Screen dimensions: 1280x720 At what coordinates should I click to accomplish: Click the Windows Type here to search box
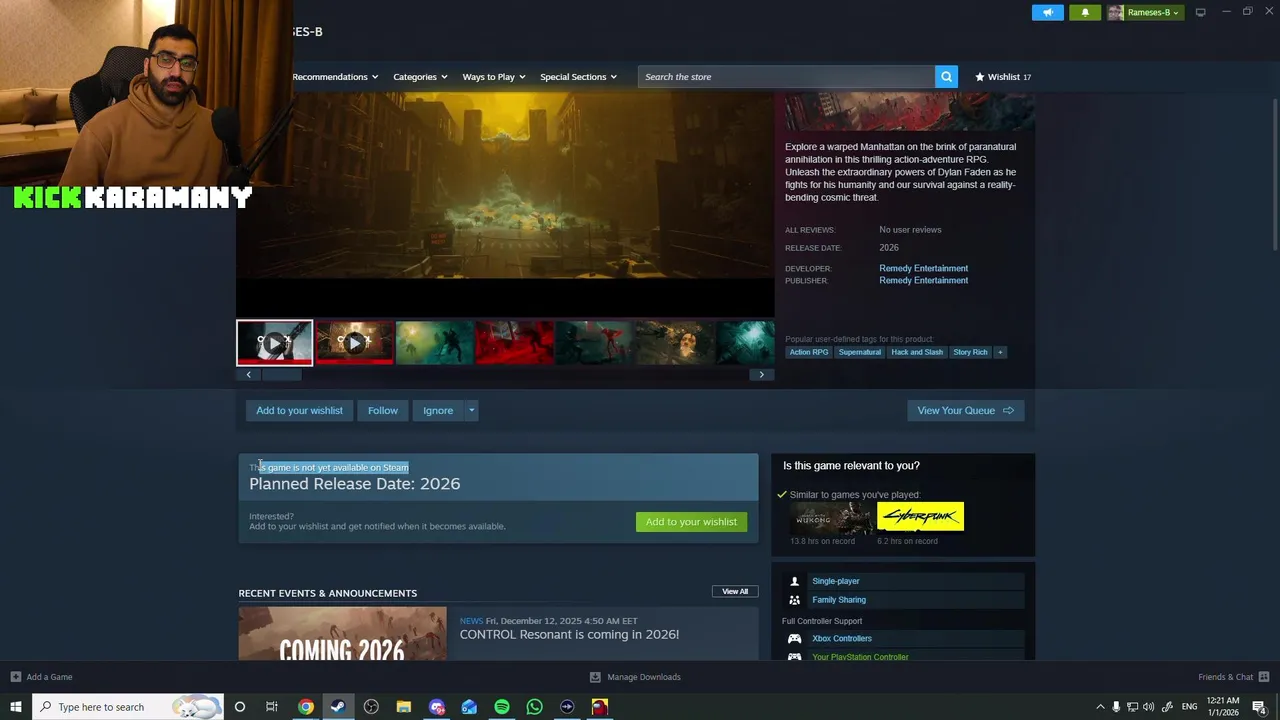[128, 707]
